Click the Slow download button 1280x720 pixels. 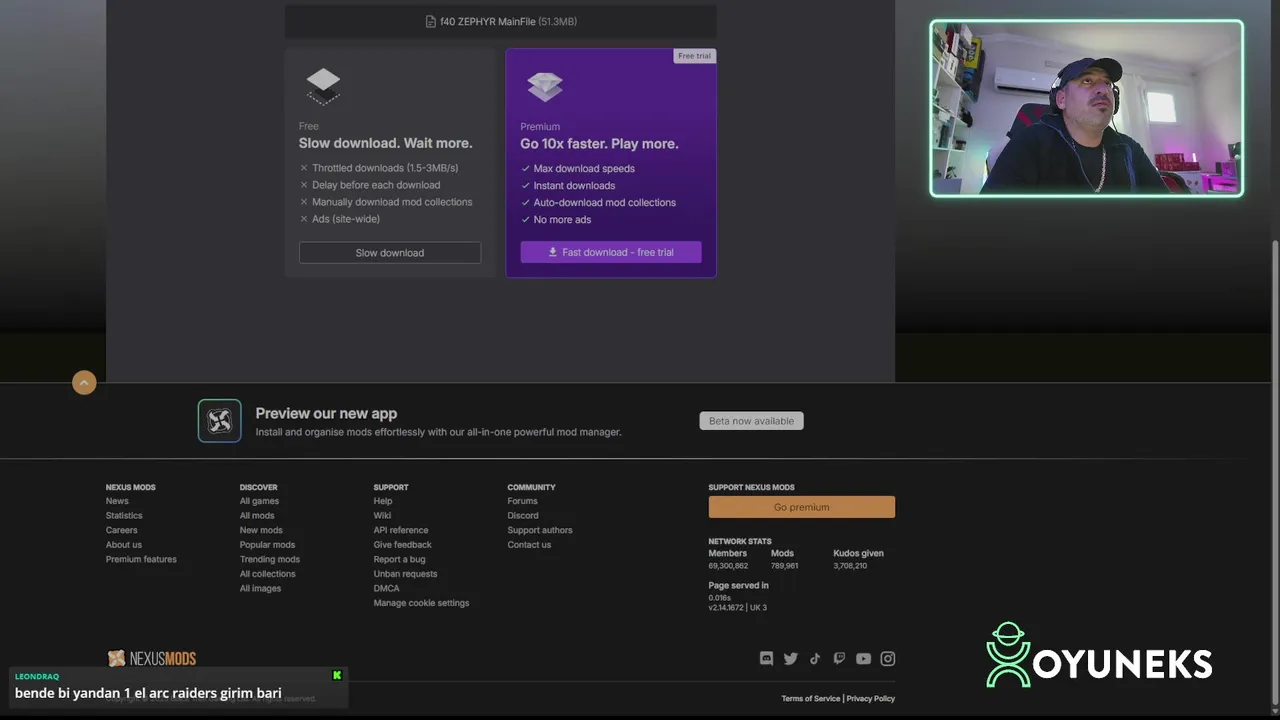(390, 253)
